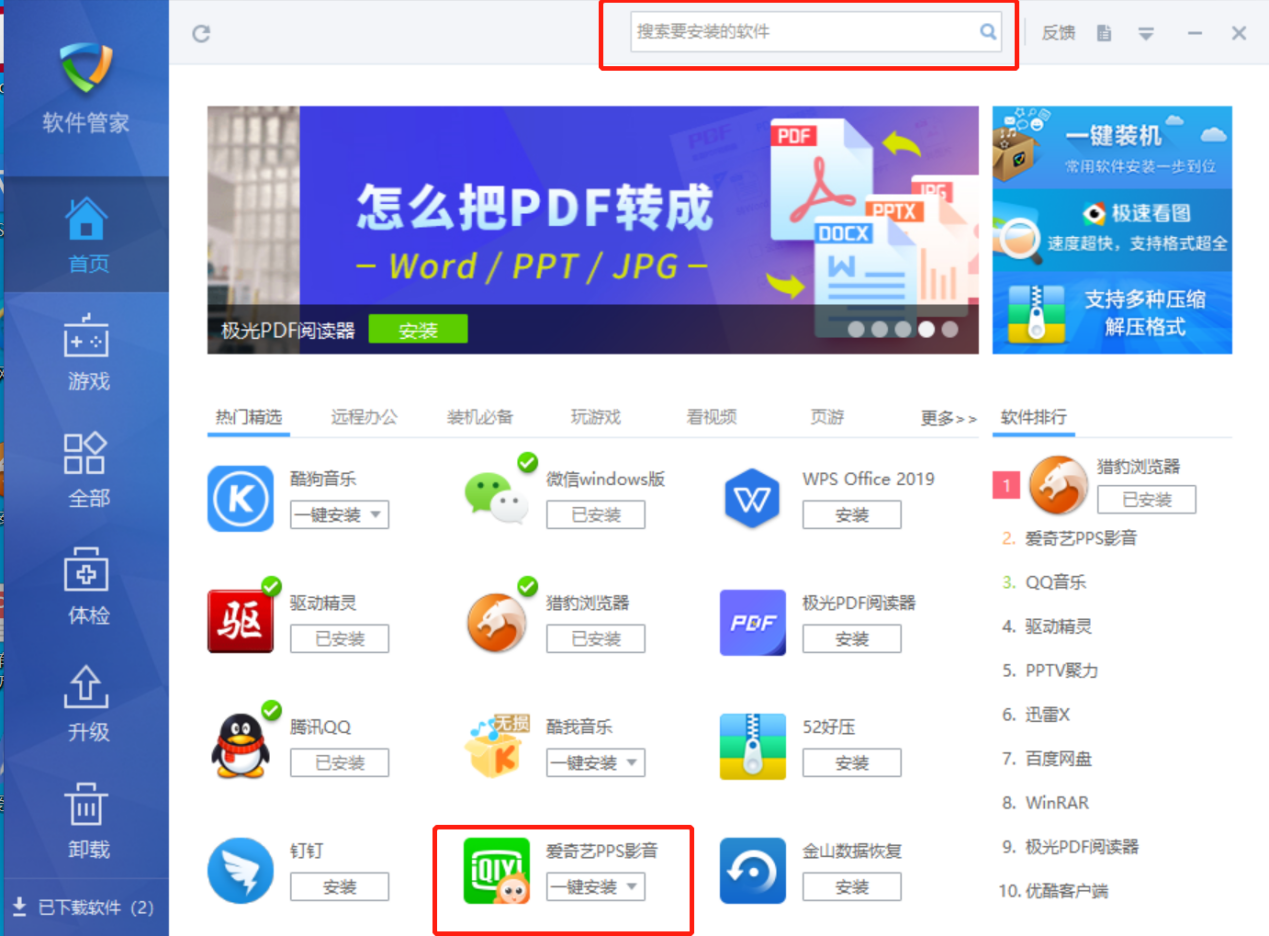Viewport: 1269px width, 936px height.
Task: Expand 酷狗音乐 一键安装 dropdown arrow
Action: pyautogui.click(x=376, y=515)
